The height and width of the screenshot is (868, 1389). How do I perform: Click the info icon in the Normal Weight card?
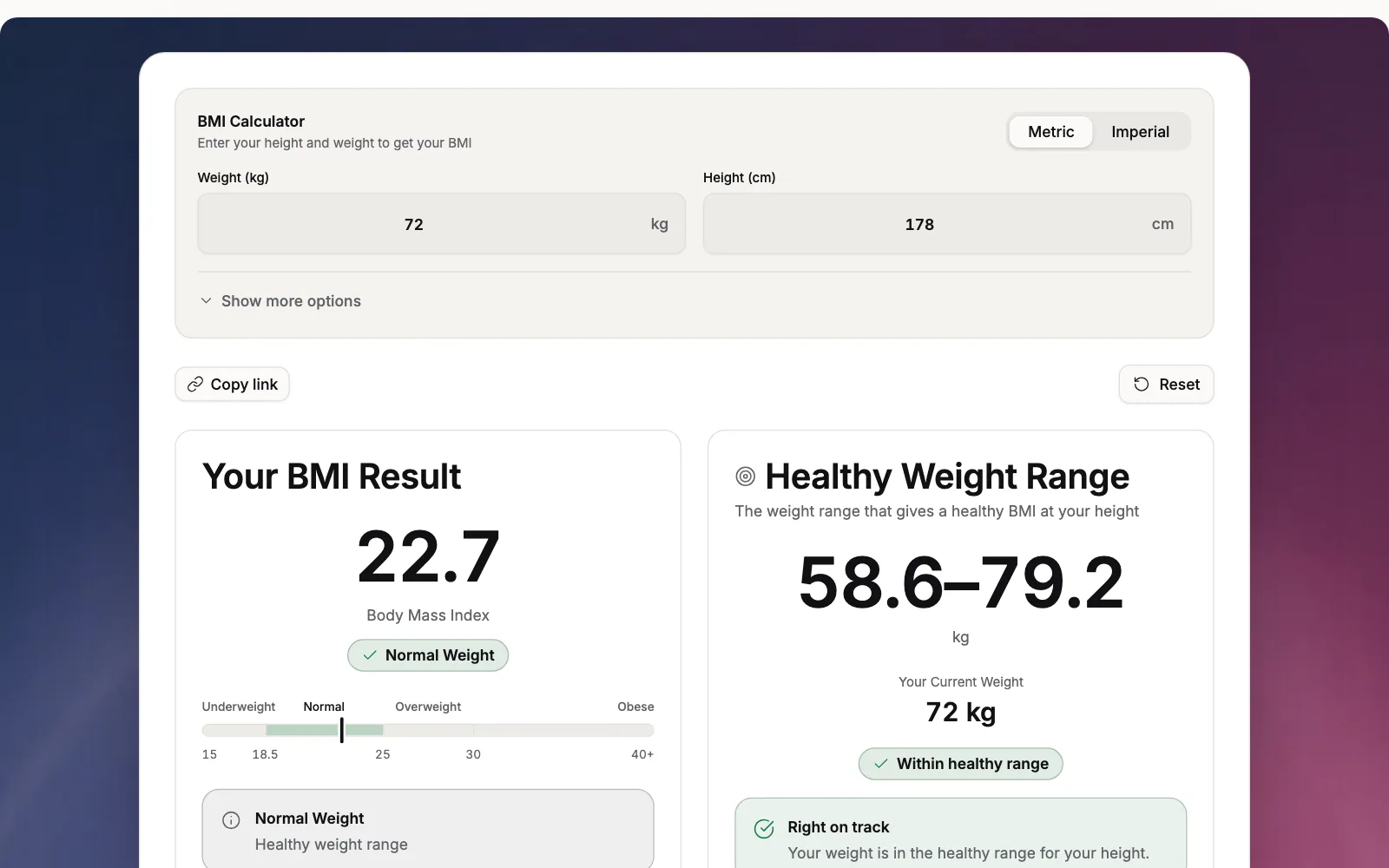tap(231, 819)
